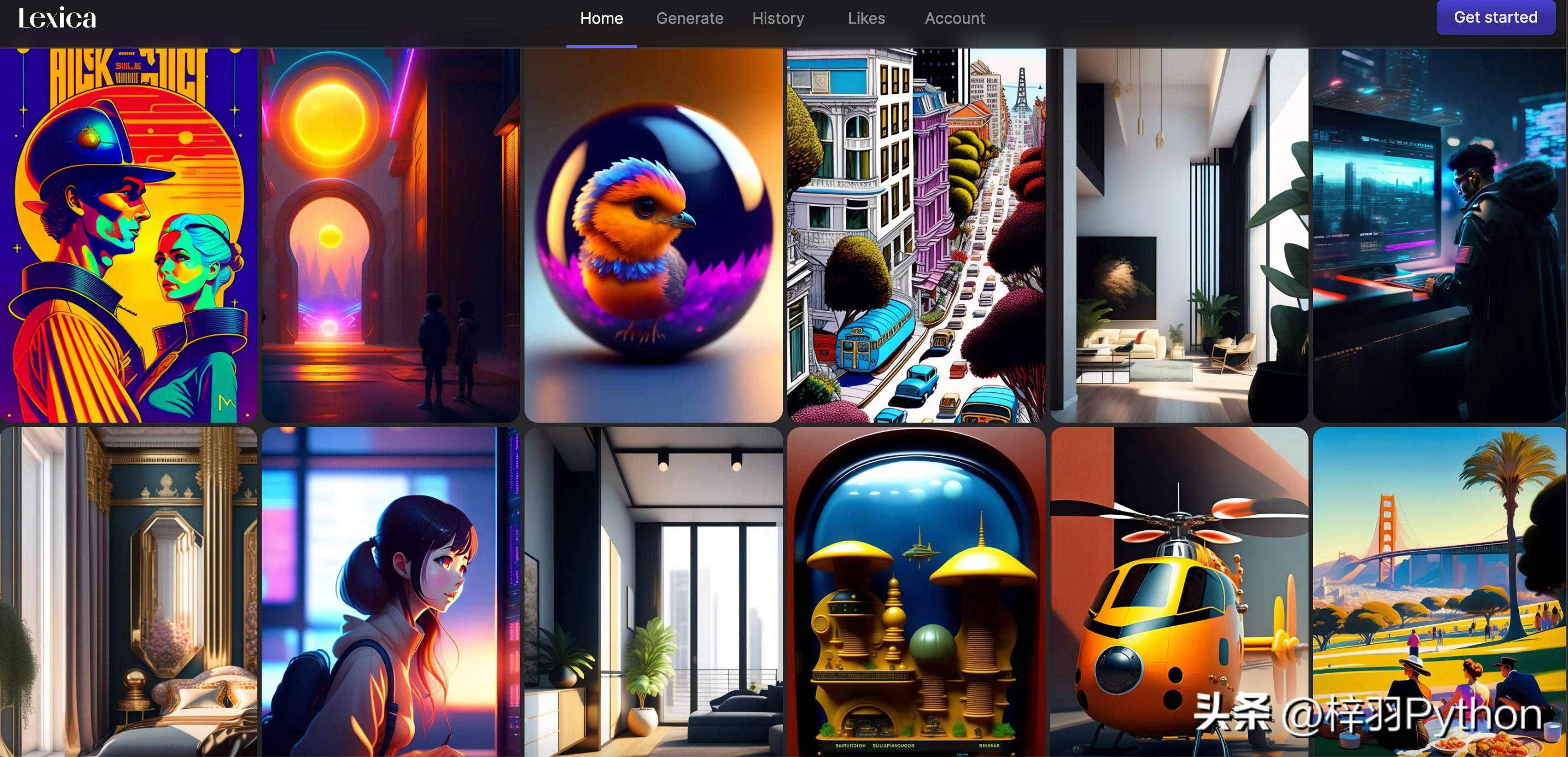
Task: Open the Account tab
Action: tap(955, 18)
